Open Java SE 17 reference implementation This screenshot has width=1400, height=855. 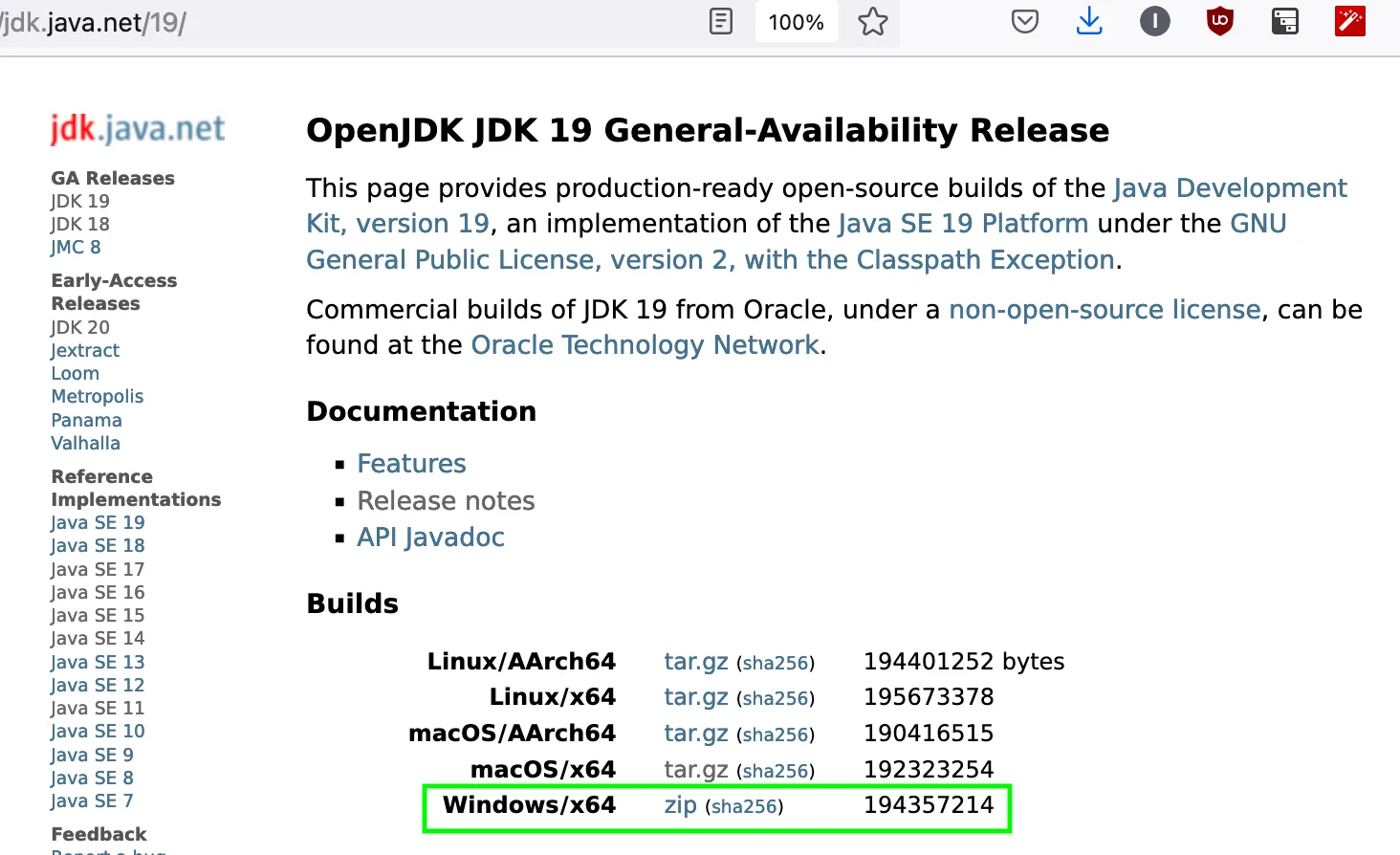coord(98,569)
